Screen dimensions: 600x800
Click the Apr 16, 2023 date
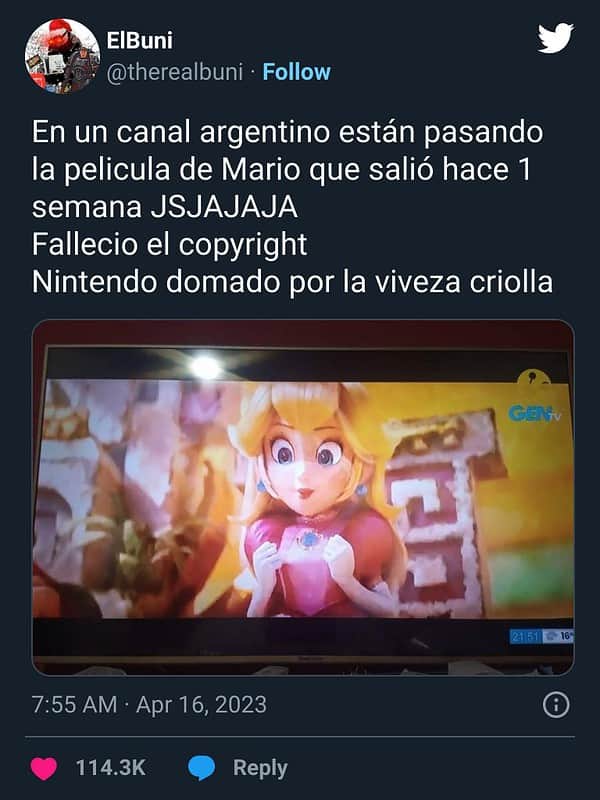201,705
